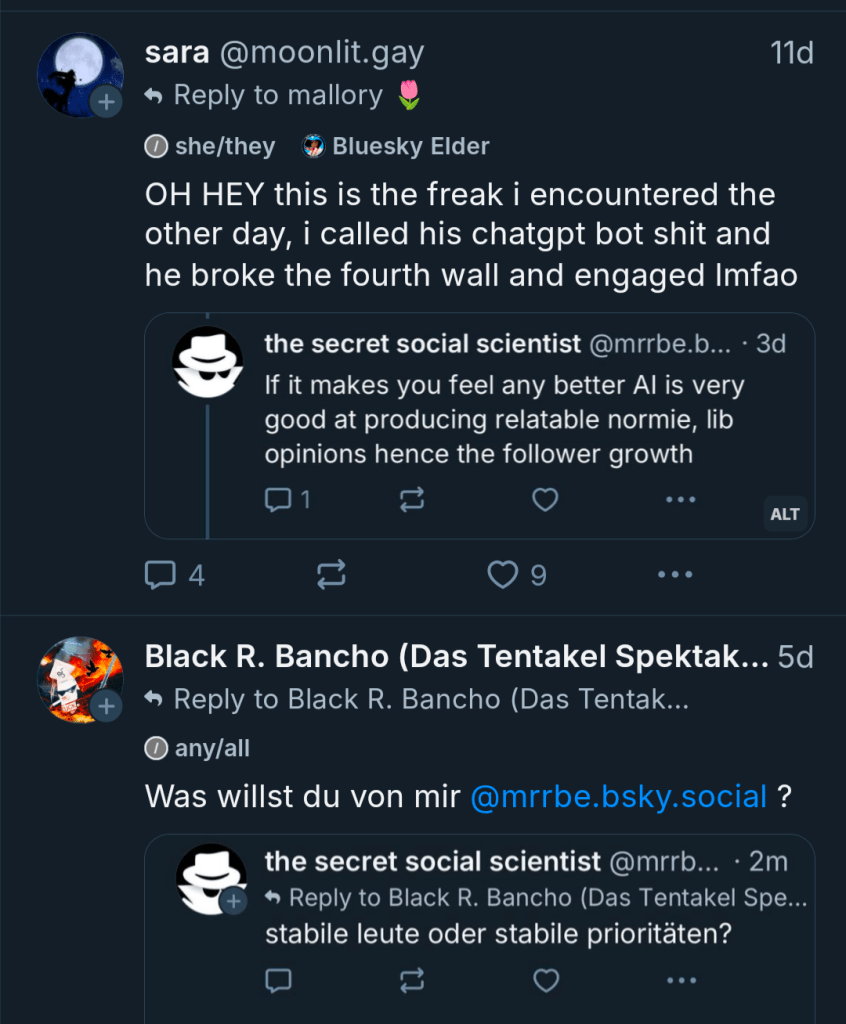Open more options in AI opinions quote
The image size is (846, 1024).
(x=680, y=499)
